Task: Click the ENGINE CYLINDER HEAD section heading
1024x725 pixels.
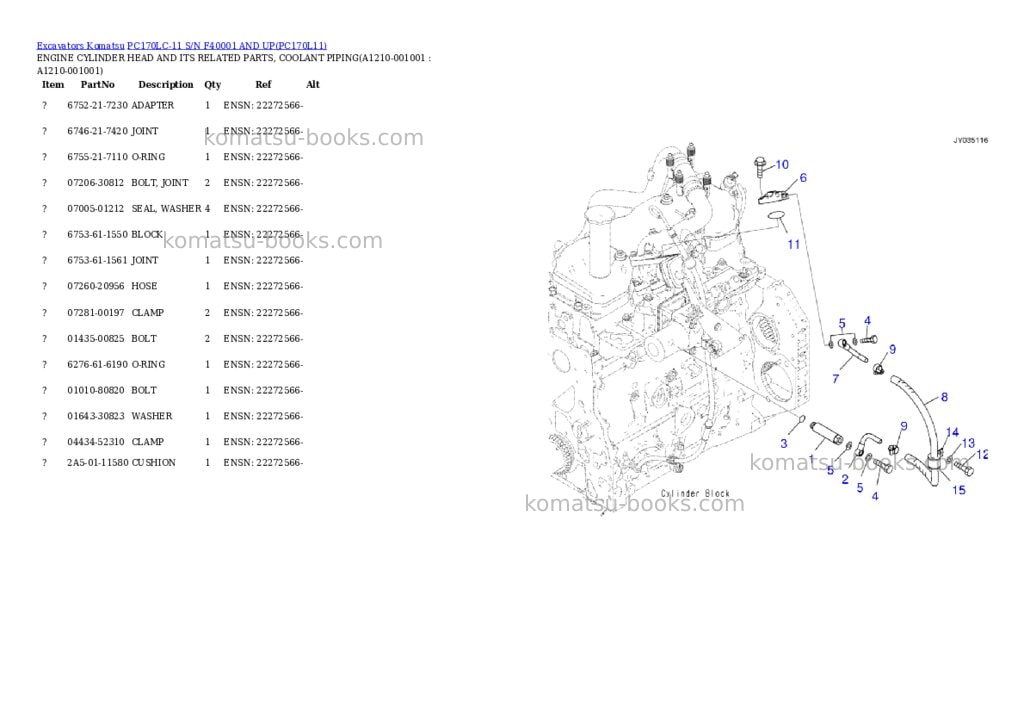Action: [x=234, y=64]
